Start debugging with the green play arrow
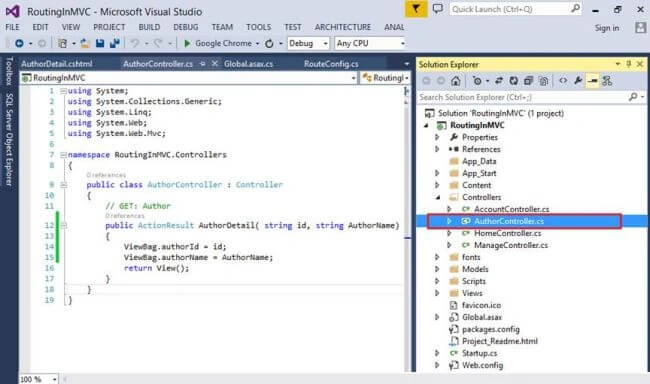This screenshot has height=384, width=650. click(187, 43)
